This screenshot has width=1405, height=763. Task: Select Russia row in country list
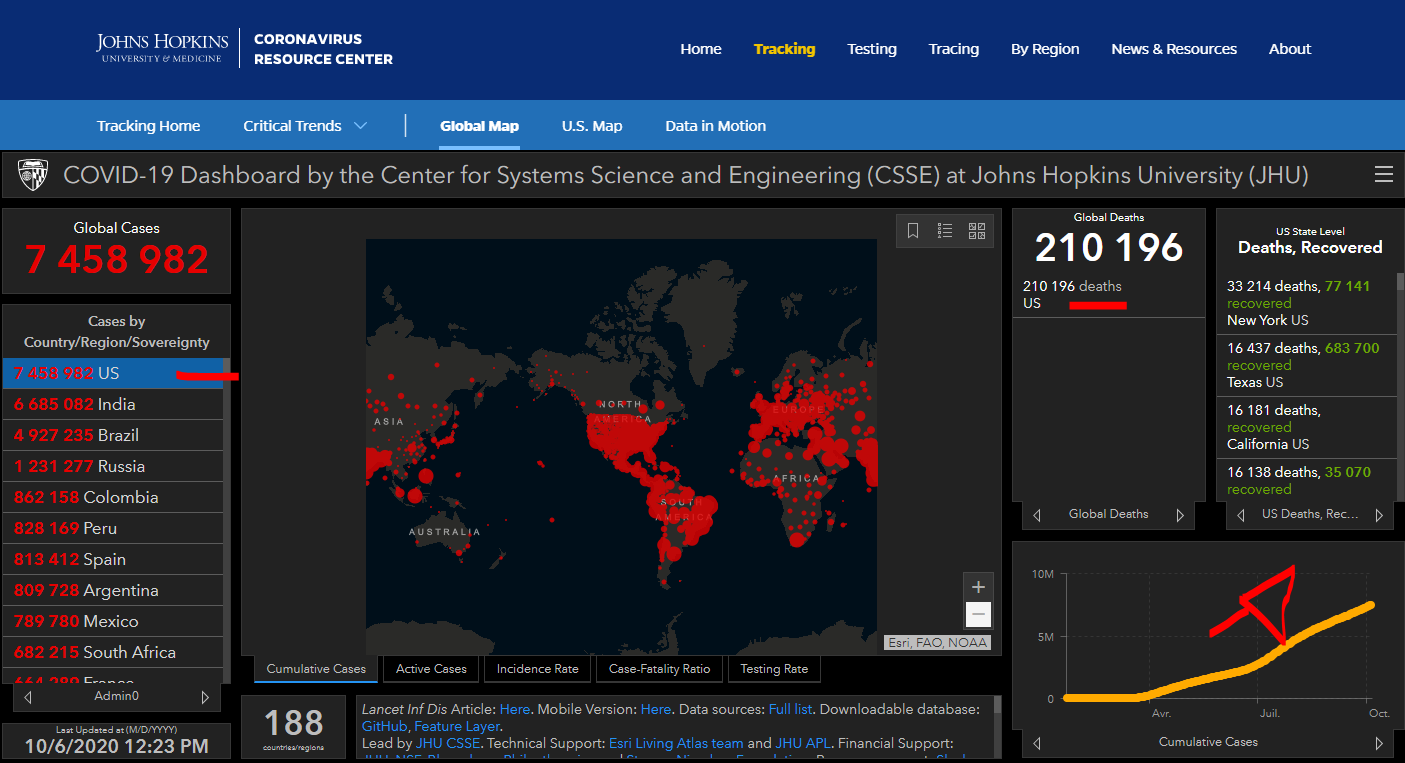[113, 466]
